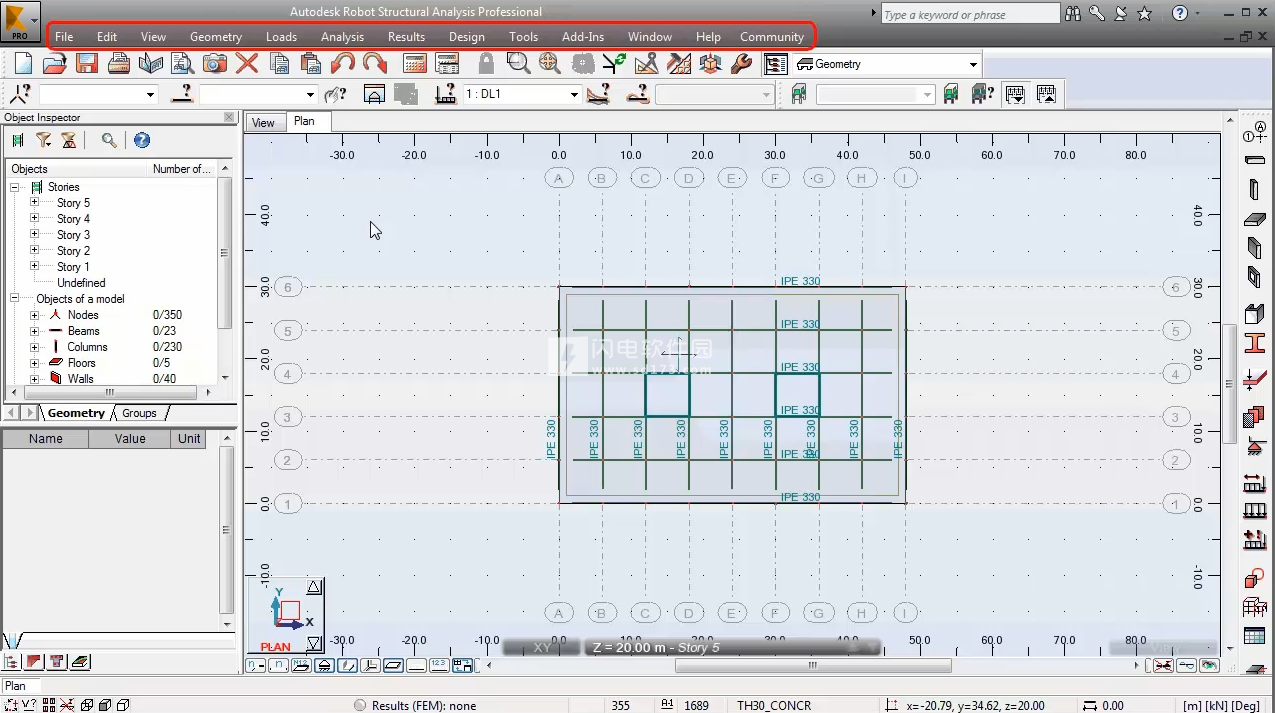Click the Name column header

point(45,438)
